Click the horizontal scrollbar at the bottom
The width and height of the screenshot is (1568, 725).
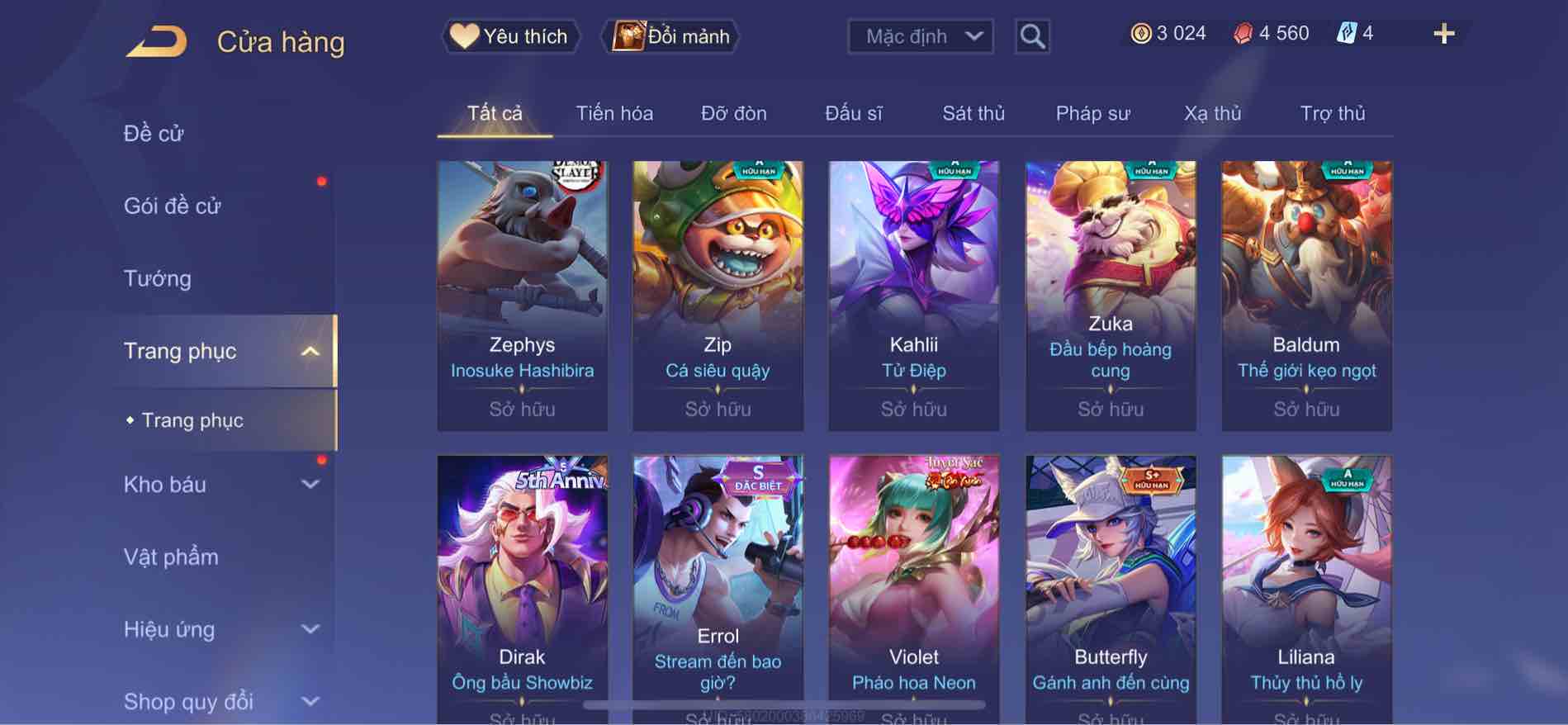point(784,705)
